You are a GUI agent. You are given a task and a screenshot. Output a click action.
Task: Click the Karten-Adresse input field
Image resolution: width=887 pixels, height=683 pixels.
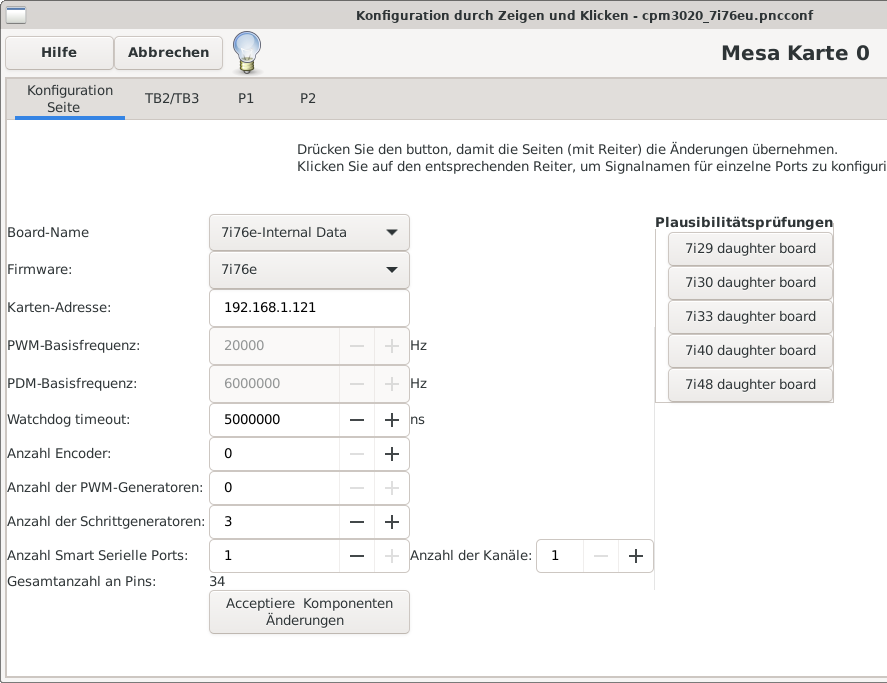(x=309, y=307)
